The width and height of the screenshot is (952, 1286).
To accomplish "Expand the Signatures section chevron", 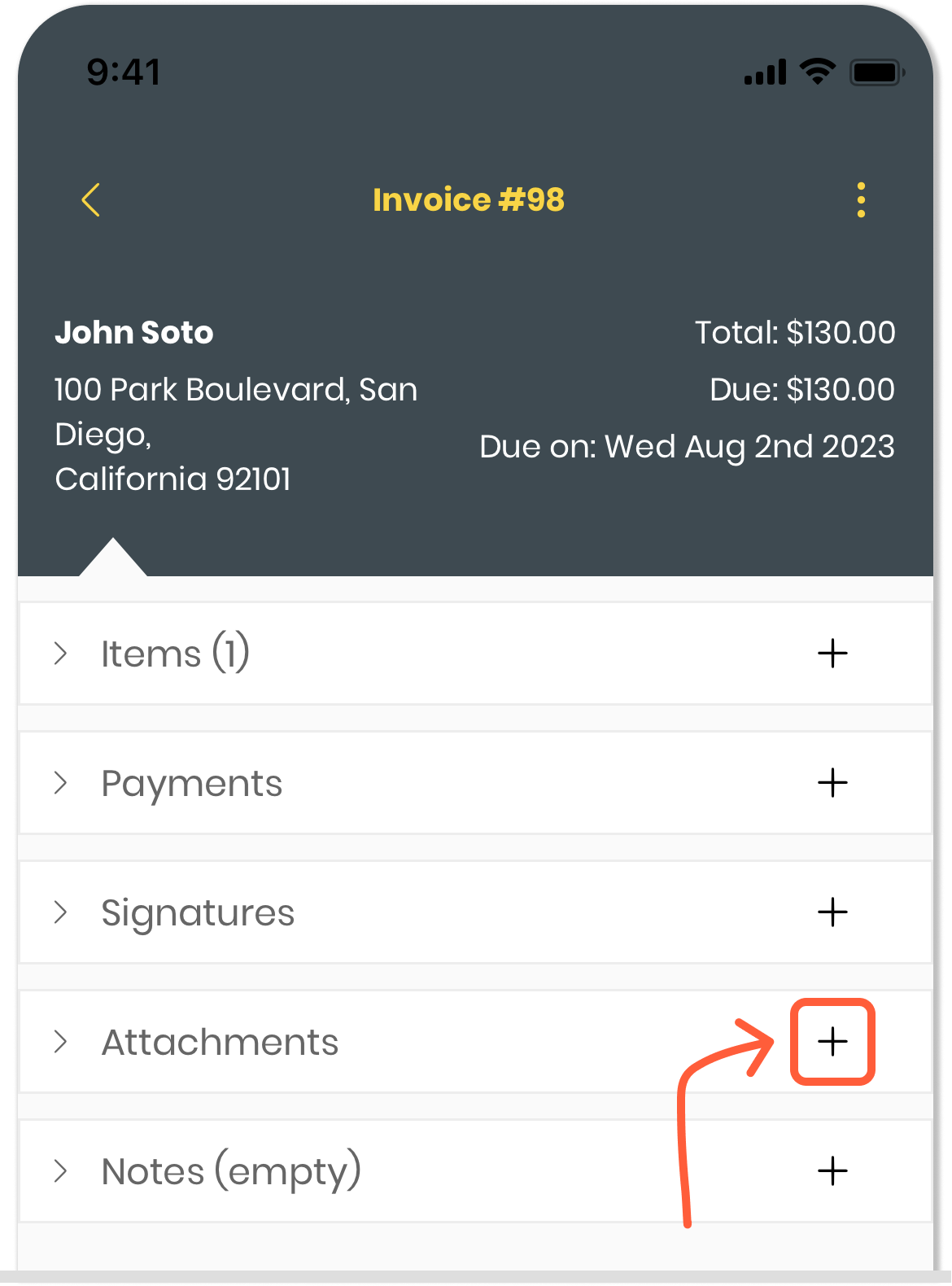I will pos(60,912).
